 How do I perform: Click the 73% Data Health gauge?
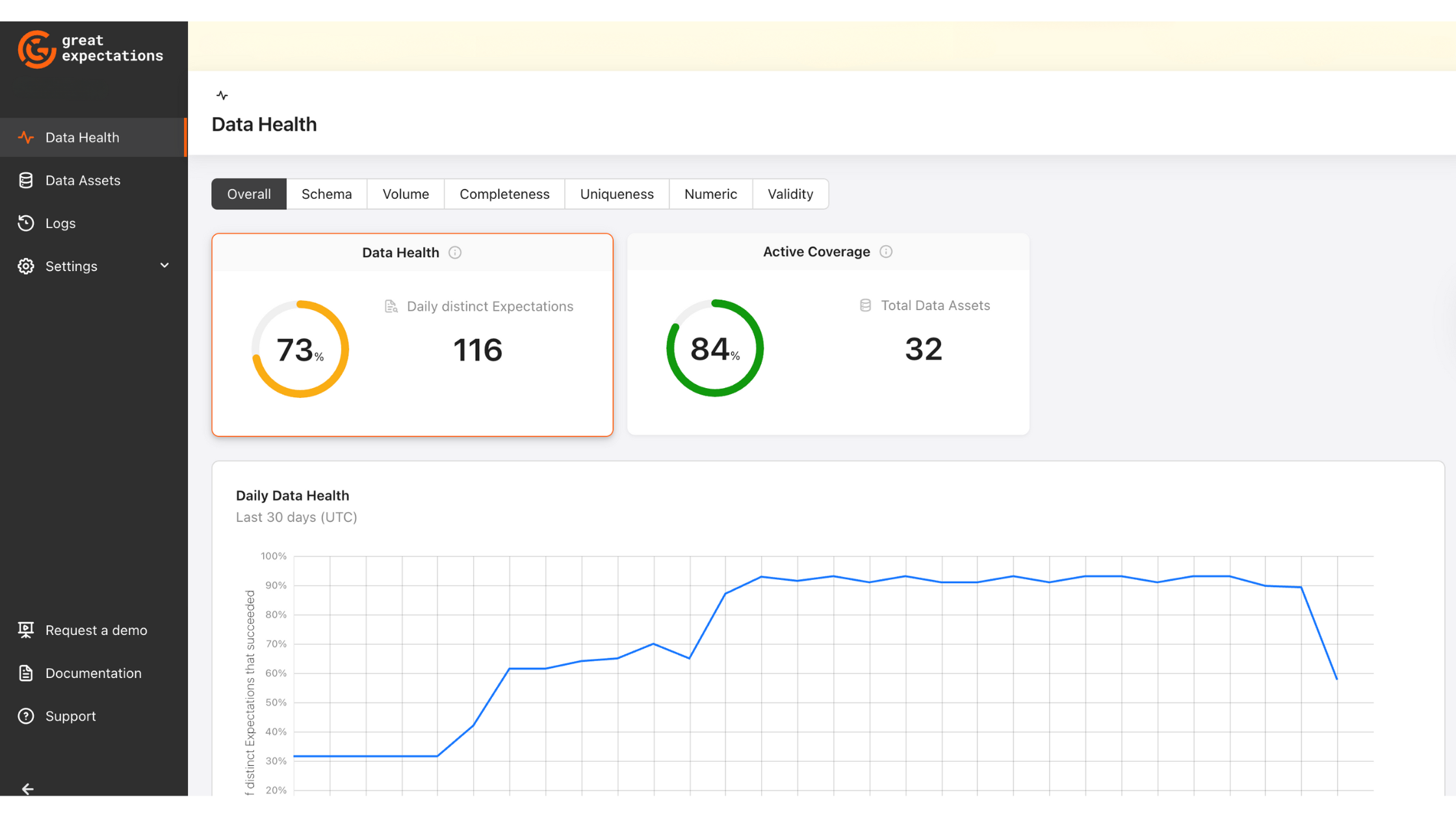(300, 349)
